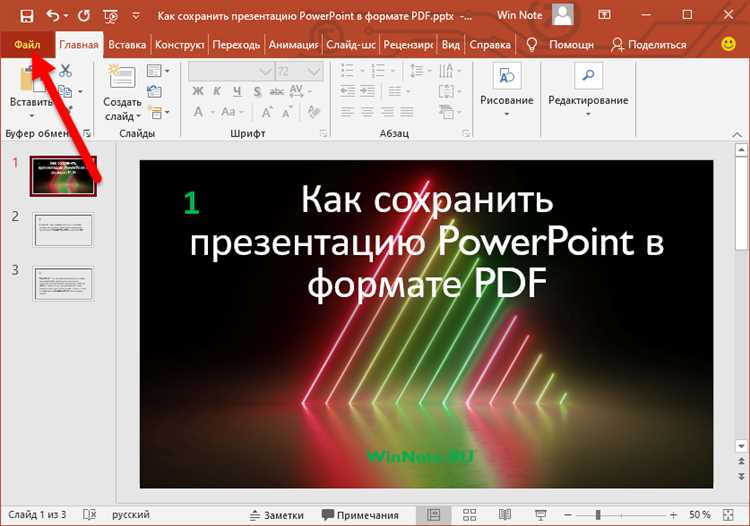
Task: Click the Save icon in quick access toolbar
Action: 27,16
